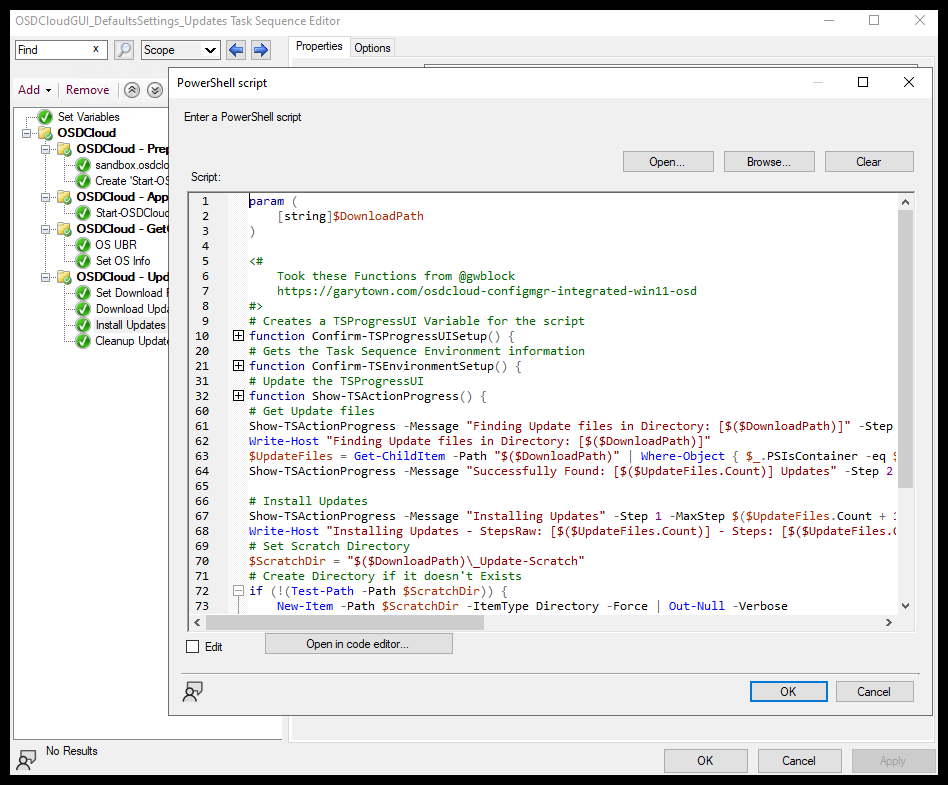Click the green check icon on Install Updates
The height and width of the screenshot is (785, 948).
coord(82,325)
